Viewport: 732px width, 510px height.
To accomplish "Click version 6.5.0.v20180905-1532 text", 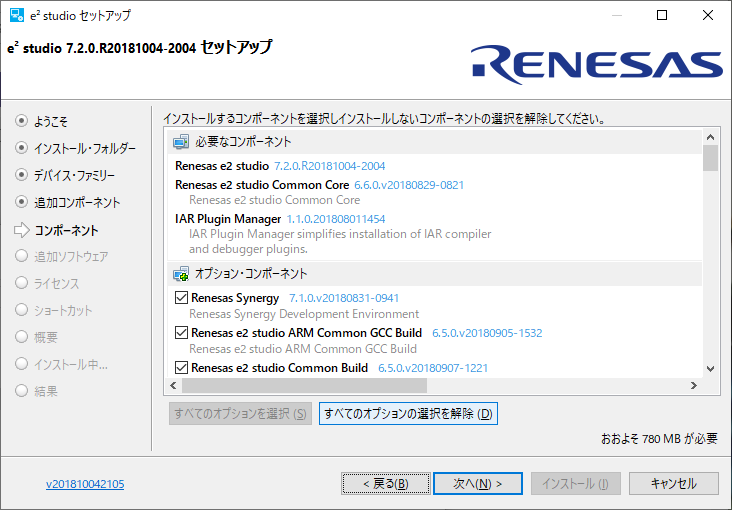I will point(487,333).
